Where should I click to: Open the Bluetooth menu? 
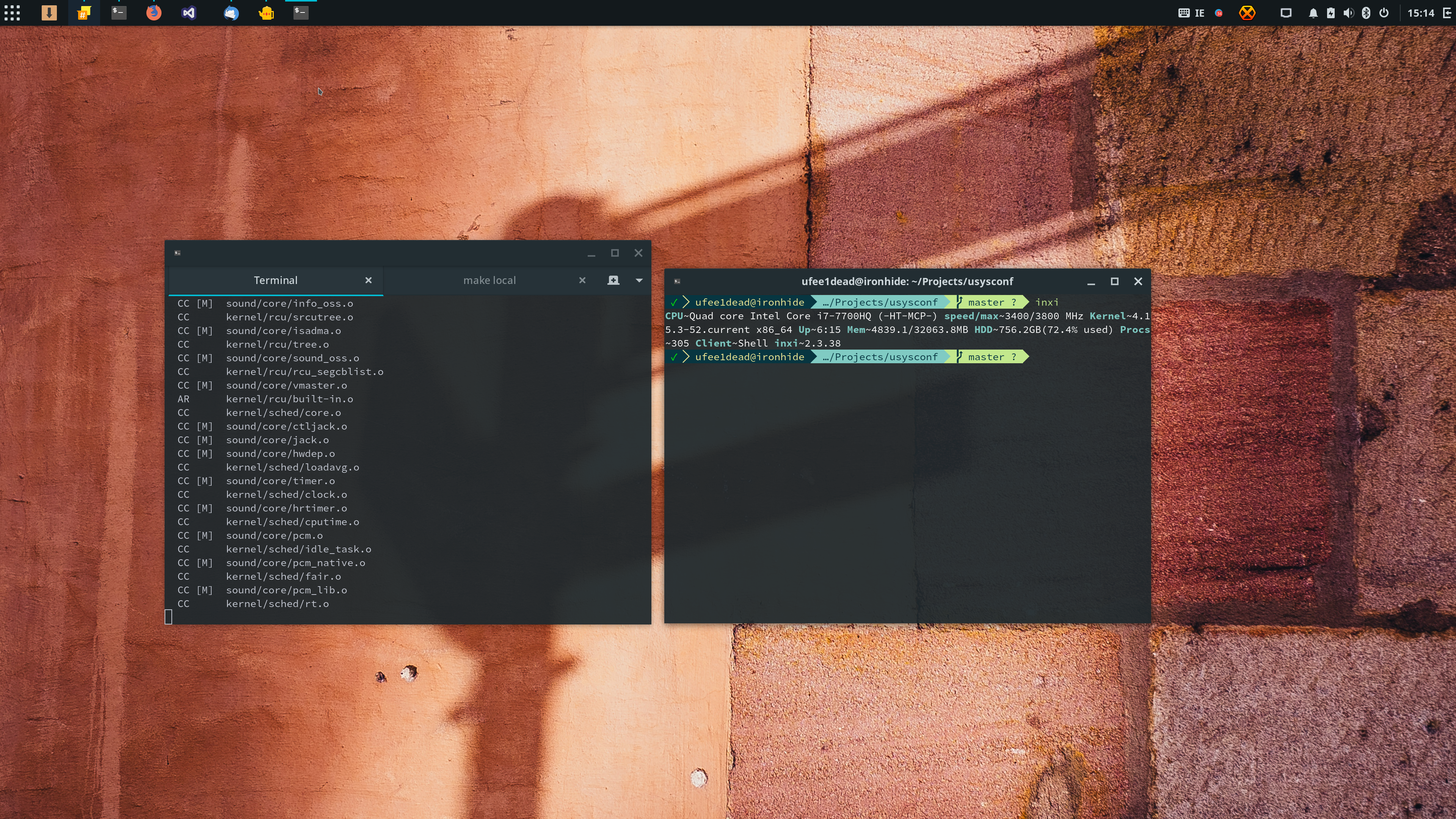(1366, 13)
